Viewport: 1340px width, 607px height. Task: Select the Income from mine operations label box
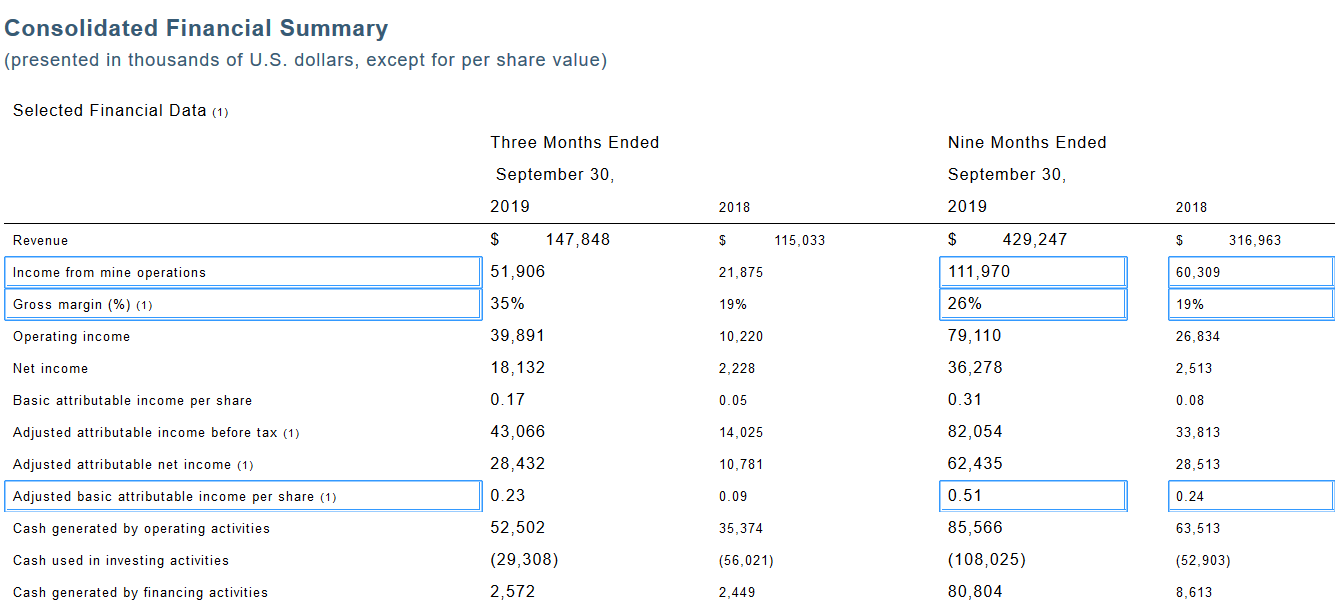(243, 272)
